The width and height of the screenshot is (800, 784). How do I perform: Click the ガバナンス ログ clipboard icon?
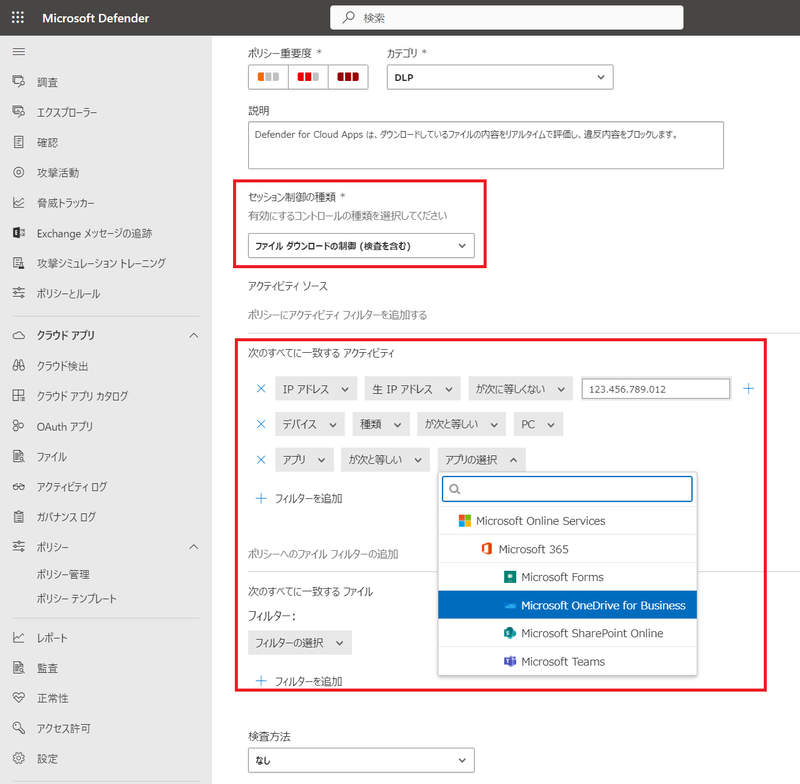click(19, 517)
